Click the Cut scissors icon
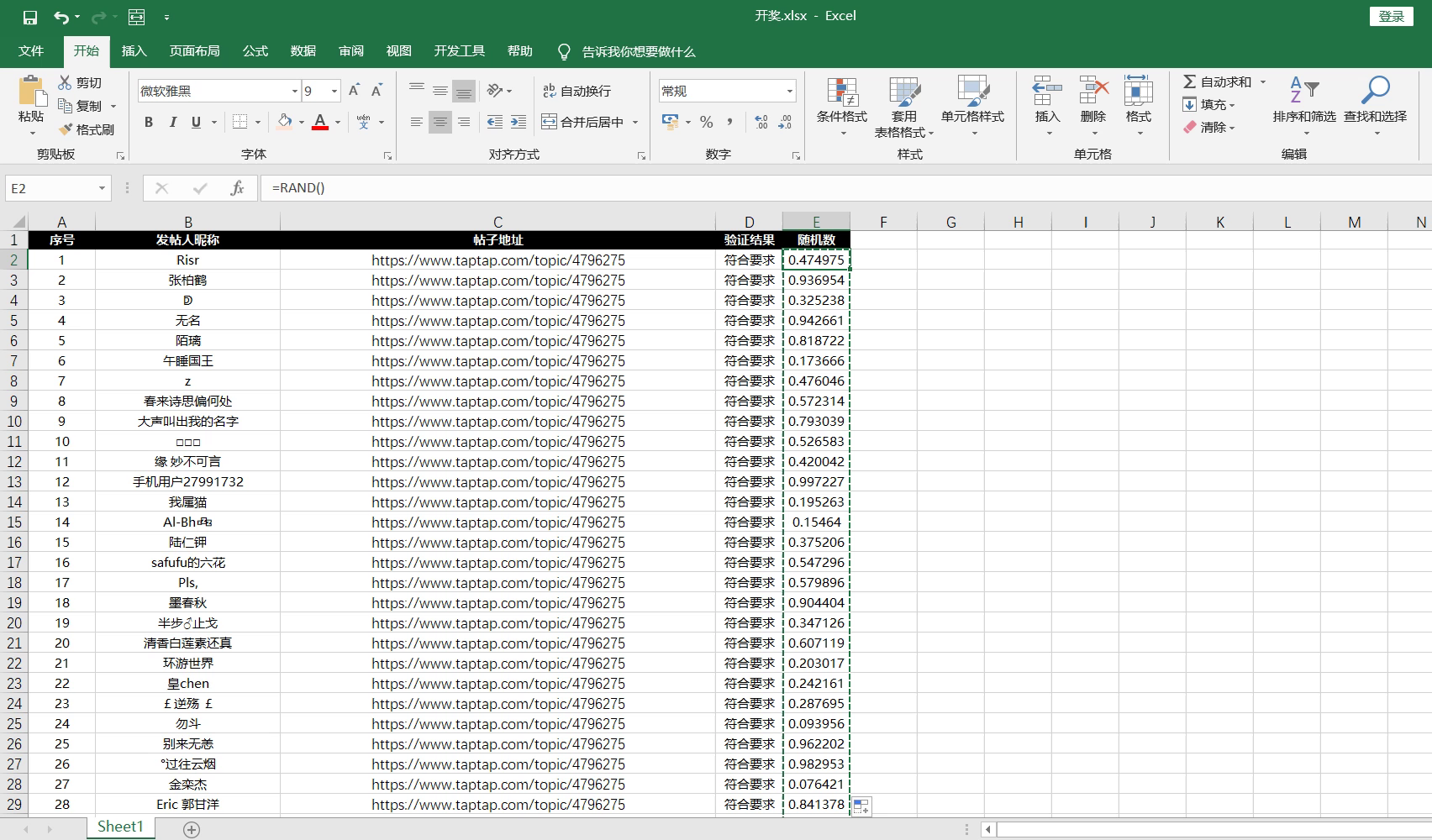Viewport: 1432px width, 840px height. pos(65,82)
